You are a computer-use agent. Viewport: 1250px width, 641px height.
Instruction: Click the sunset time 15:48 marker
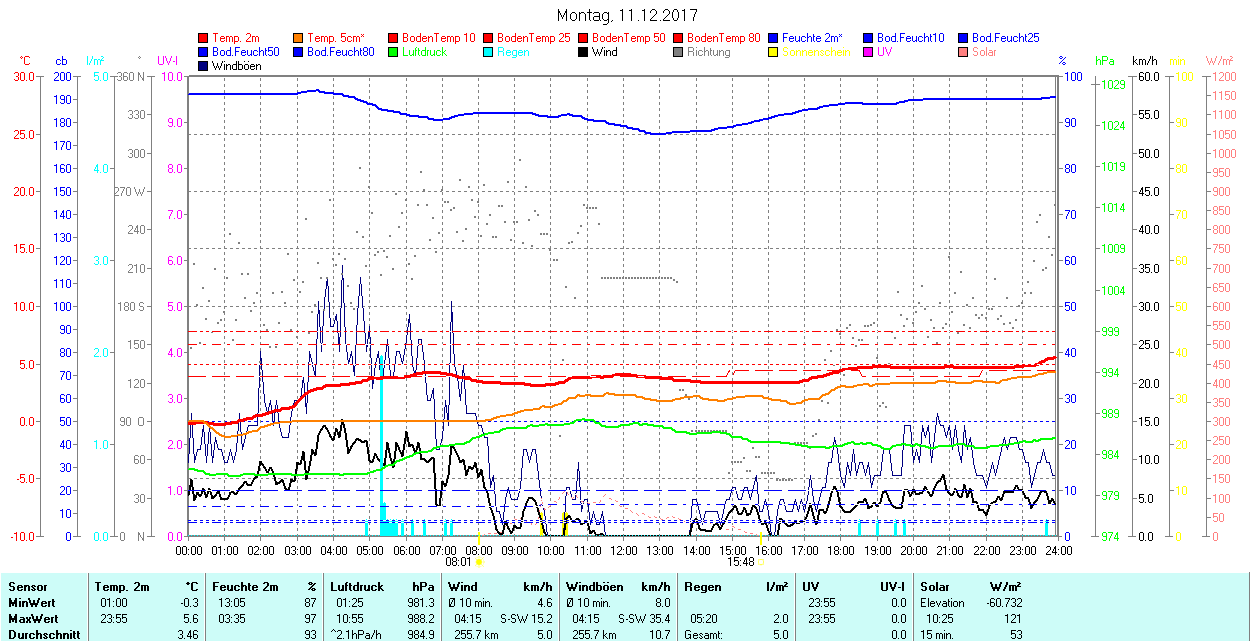[740, 561]
